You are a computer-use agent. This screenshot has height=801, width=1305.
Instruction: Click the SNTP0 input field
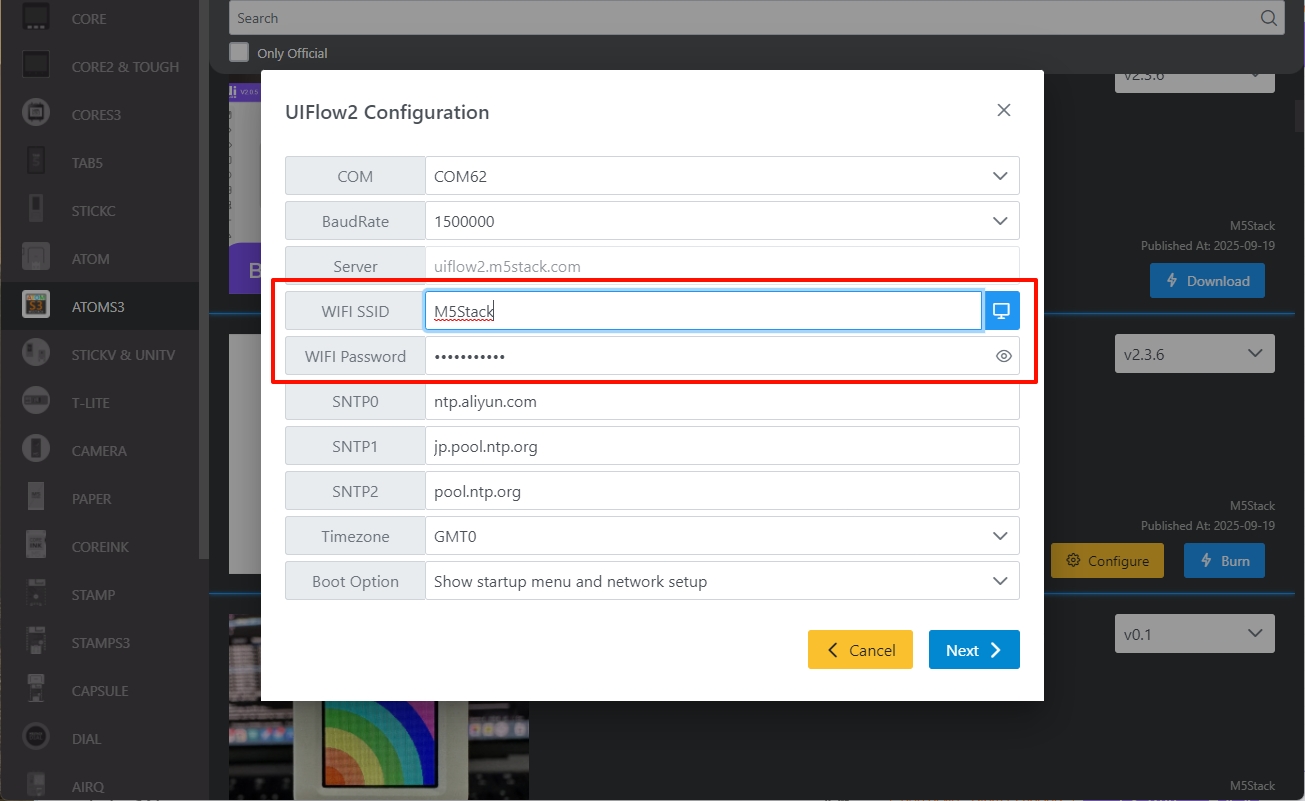(x=722, y=401)
